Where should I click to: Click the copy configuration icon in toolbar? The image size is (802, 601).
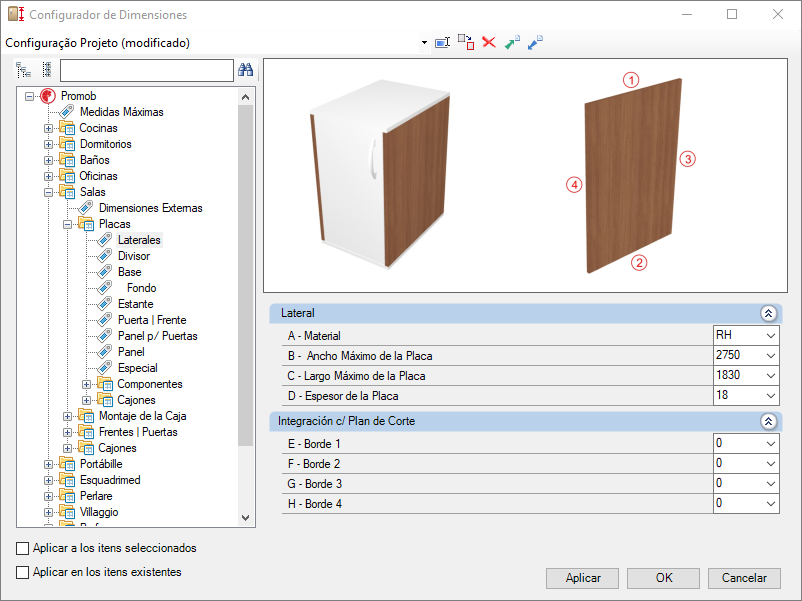point(466,42)
